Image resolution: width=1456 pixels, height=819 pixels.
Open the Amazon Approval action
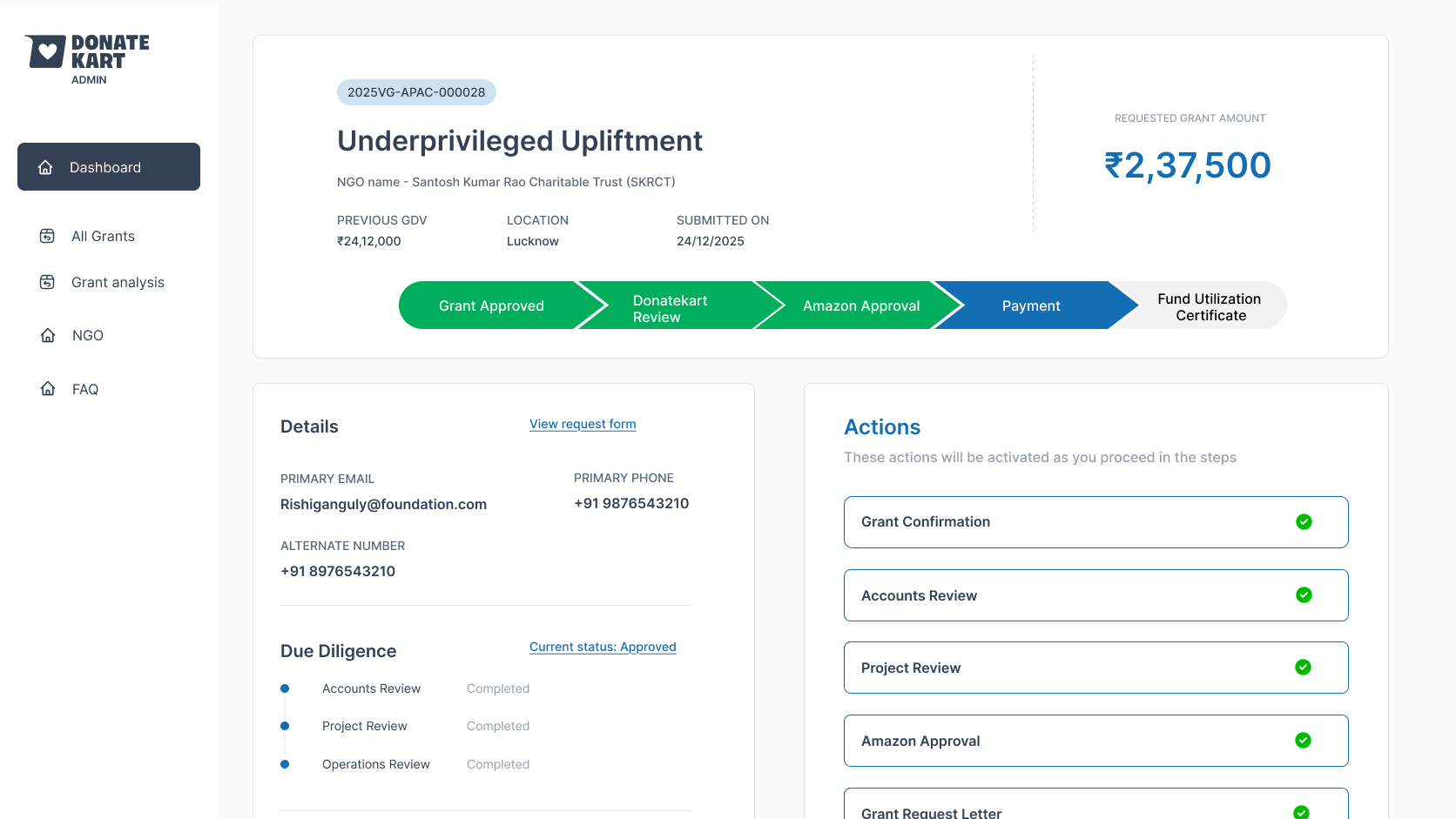[1096, 741]
